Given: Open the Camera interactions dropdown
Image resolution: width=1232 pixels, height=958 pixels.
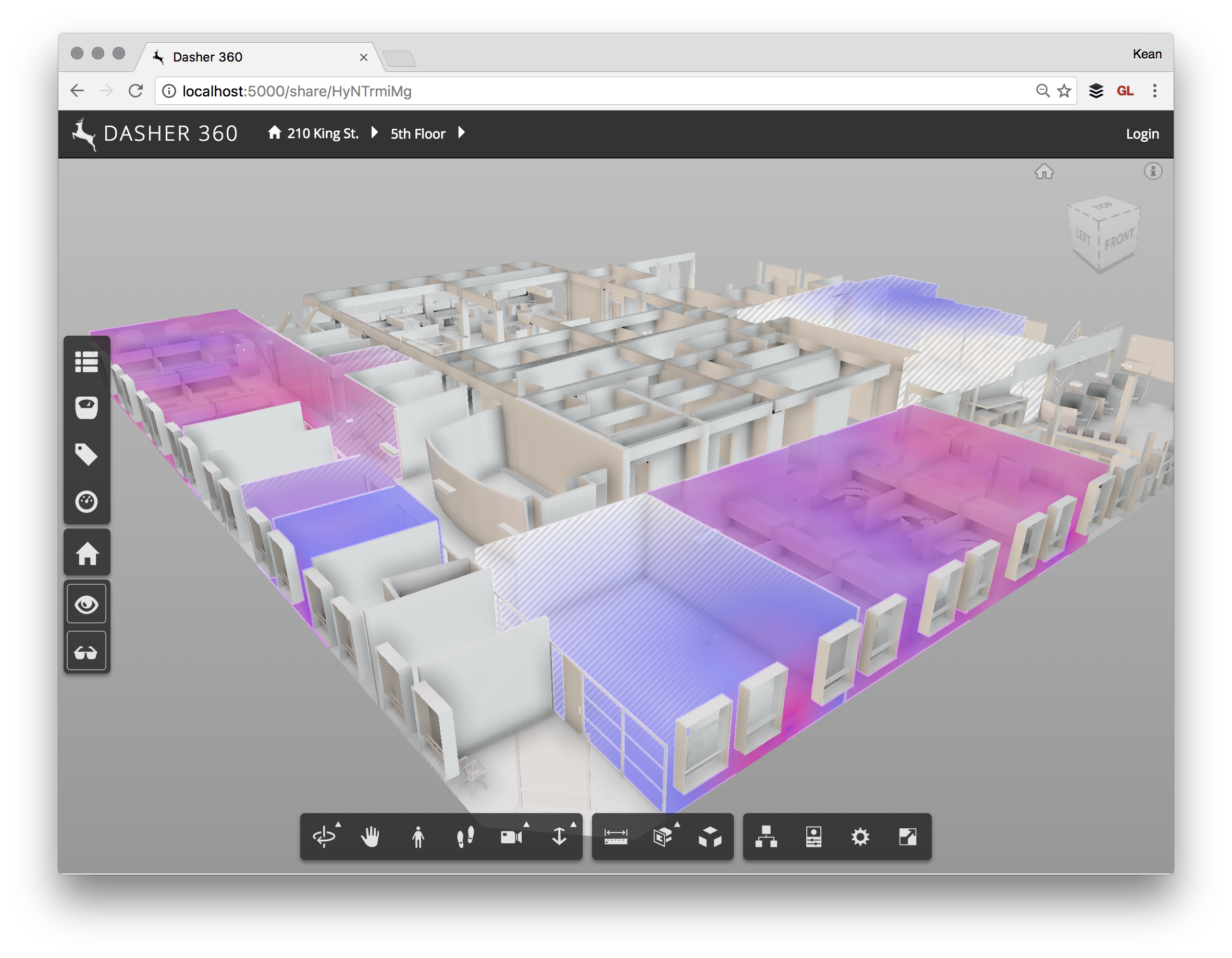Looking at the screenshot, I should [512, 837].
